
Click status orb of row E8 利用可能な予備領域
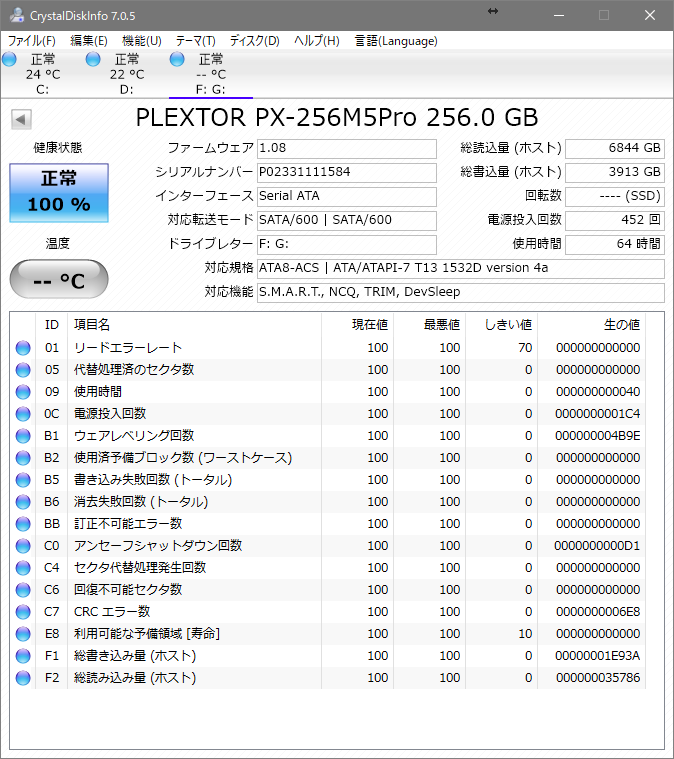(23, 634)
